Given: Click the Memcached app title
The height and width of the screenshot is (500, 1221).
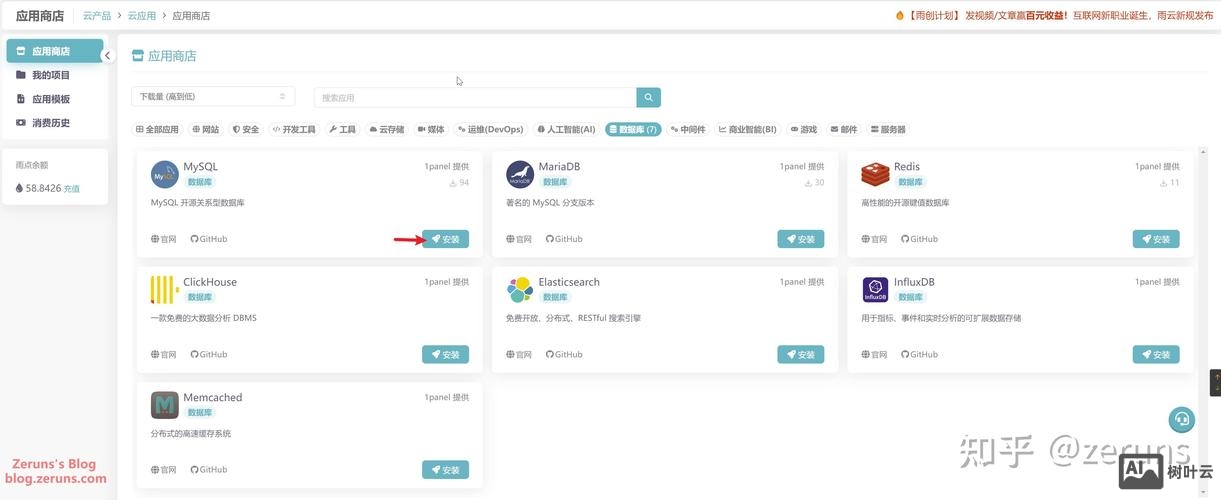Looking at the screenshot, I should coord(213,397).
